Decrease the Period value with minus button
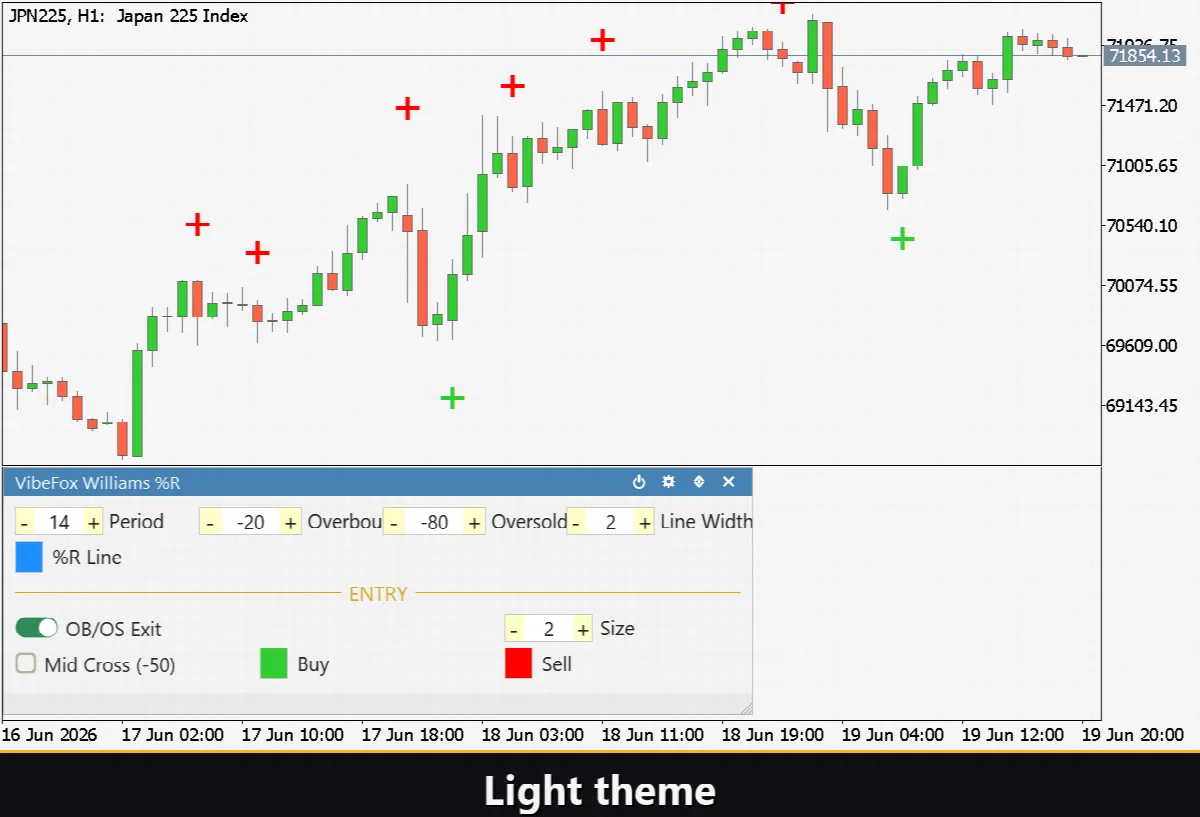Viewport: 1200px width, 817px height. point(25,521)
